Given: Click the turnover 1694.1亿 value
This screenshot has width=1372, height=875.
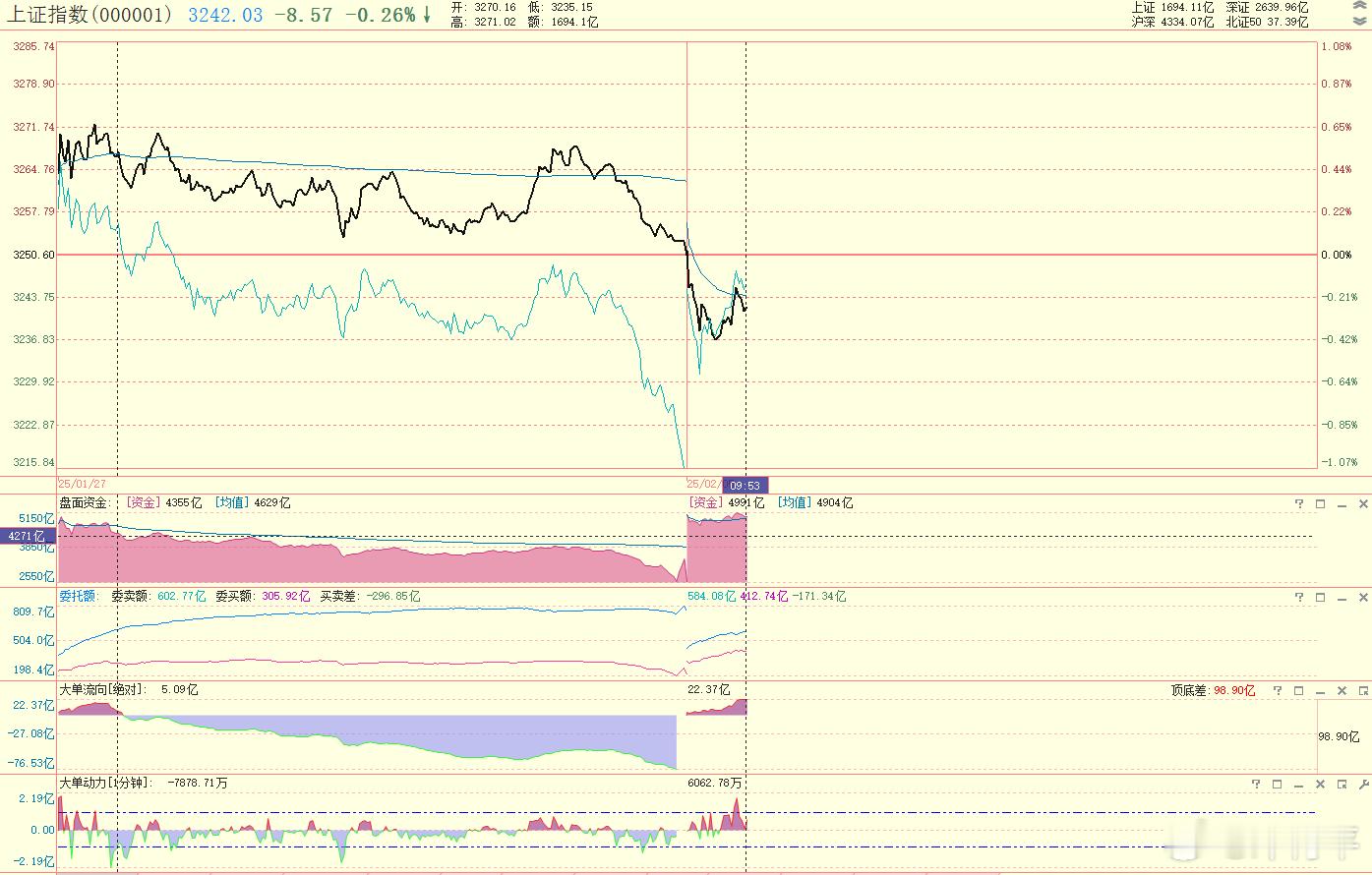Looking at the screenshot, I should pyautogui.click(x=574, y=22).
